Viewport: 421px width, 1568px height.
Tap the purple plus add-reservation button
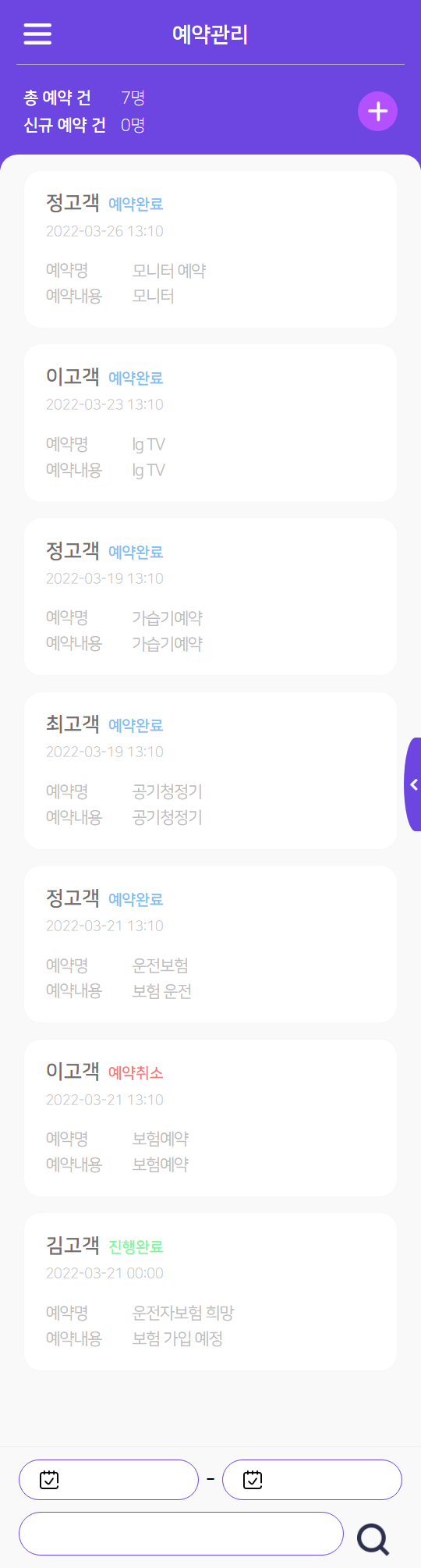[378, 112]
